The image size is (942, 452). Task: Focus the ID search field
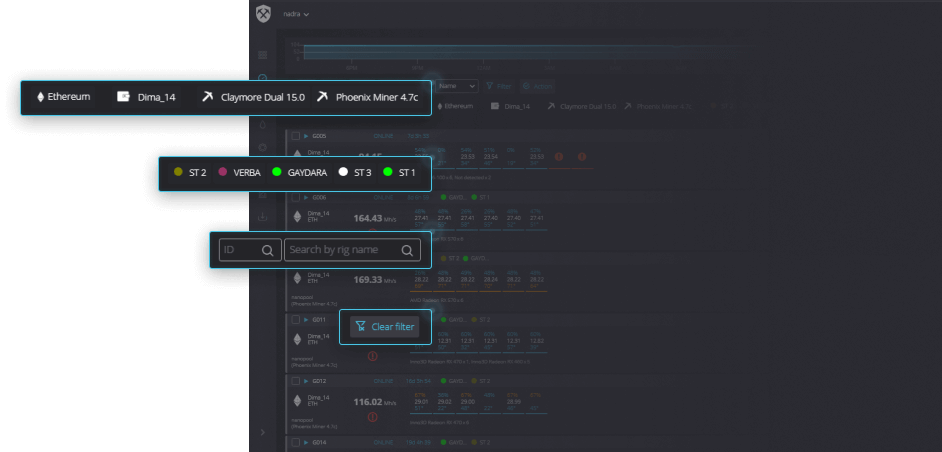tap(250, 250)
